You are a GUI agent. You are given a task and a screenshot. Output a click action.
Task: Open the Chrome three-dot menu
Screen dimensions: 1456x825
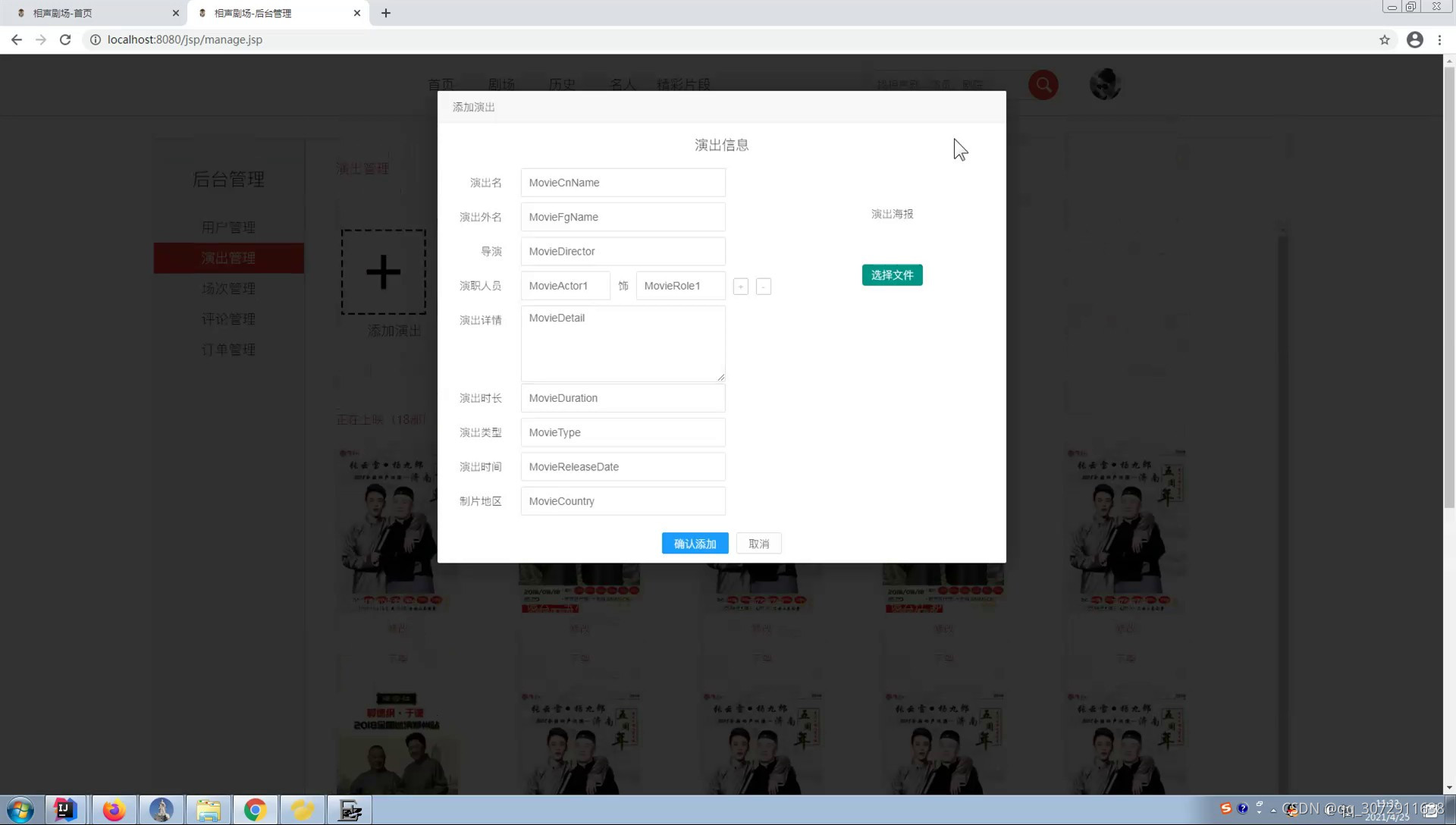coord(1439,39)
